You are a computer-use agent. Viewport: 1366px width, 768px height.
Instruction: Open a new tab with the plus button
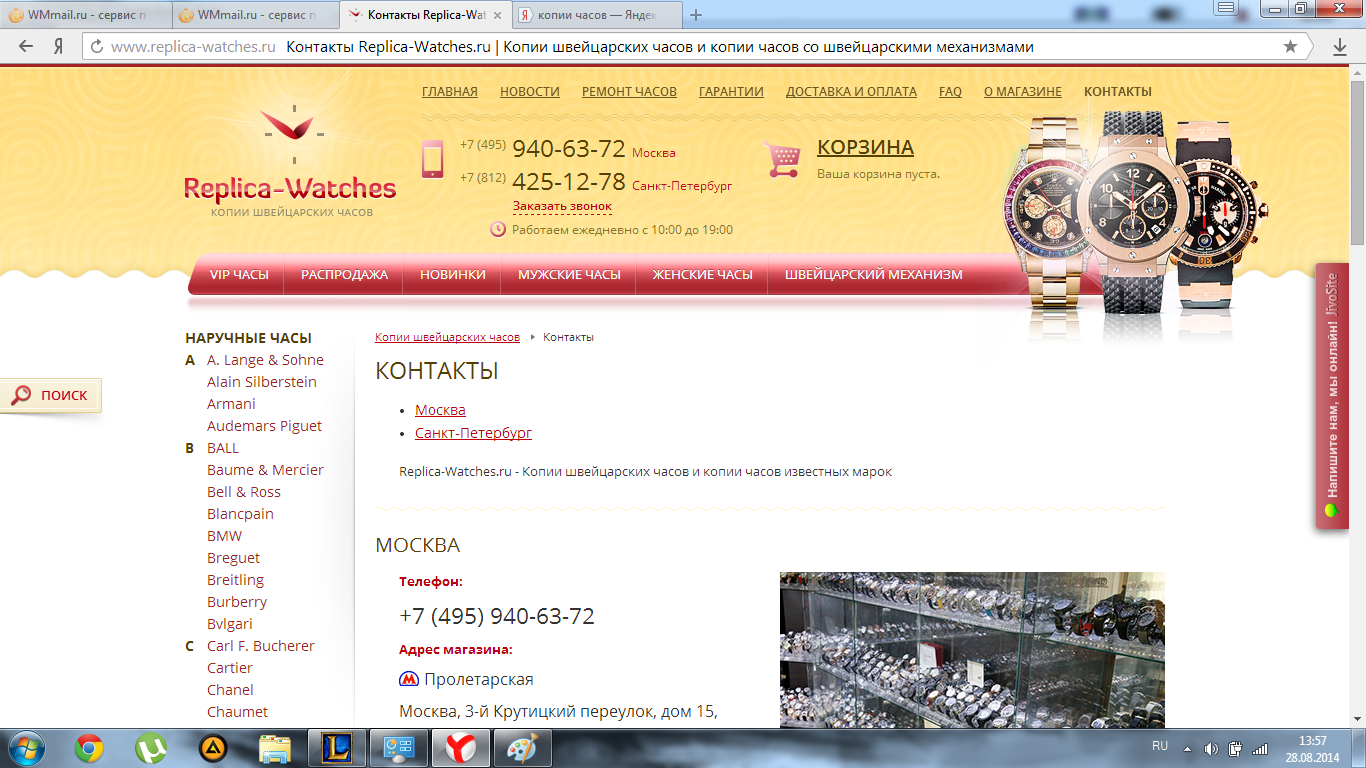697,15
